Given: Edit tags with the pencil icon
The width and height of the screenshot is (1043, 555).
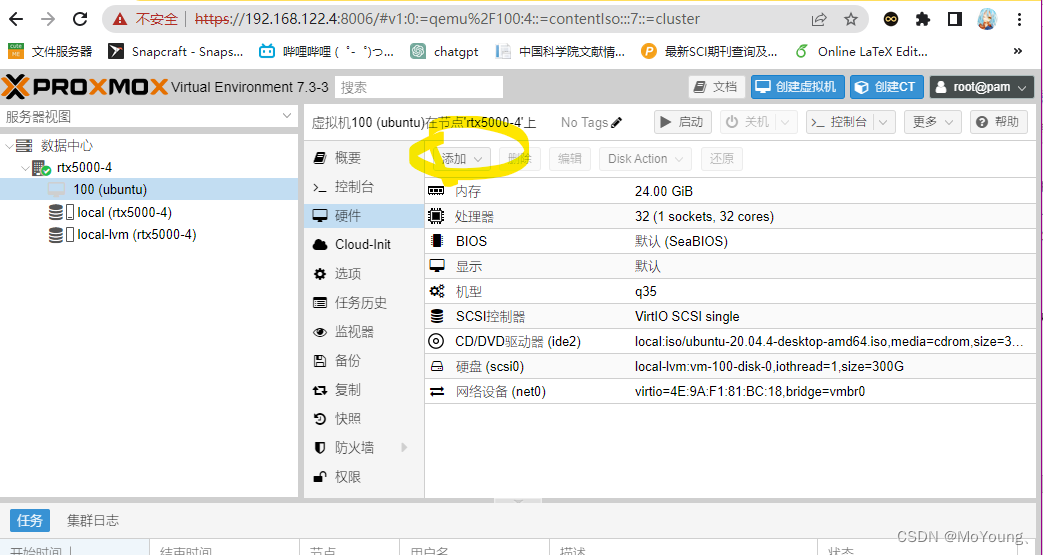Looking at the screenshot, I should click(x=617, y=122).
